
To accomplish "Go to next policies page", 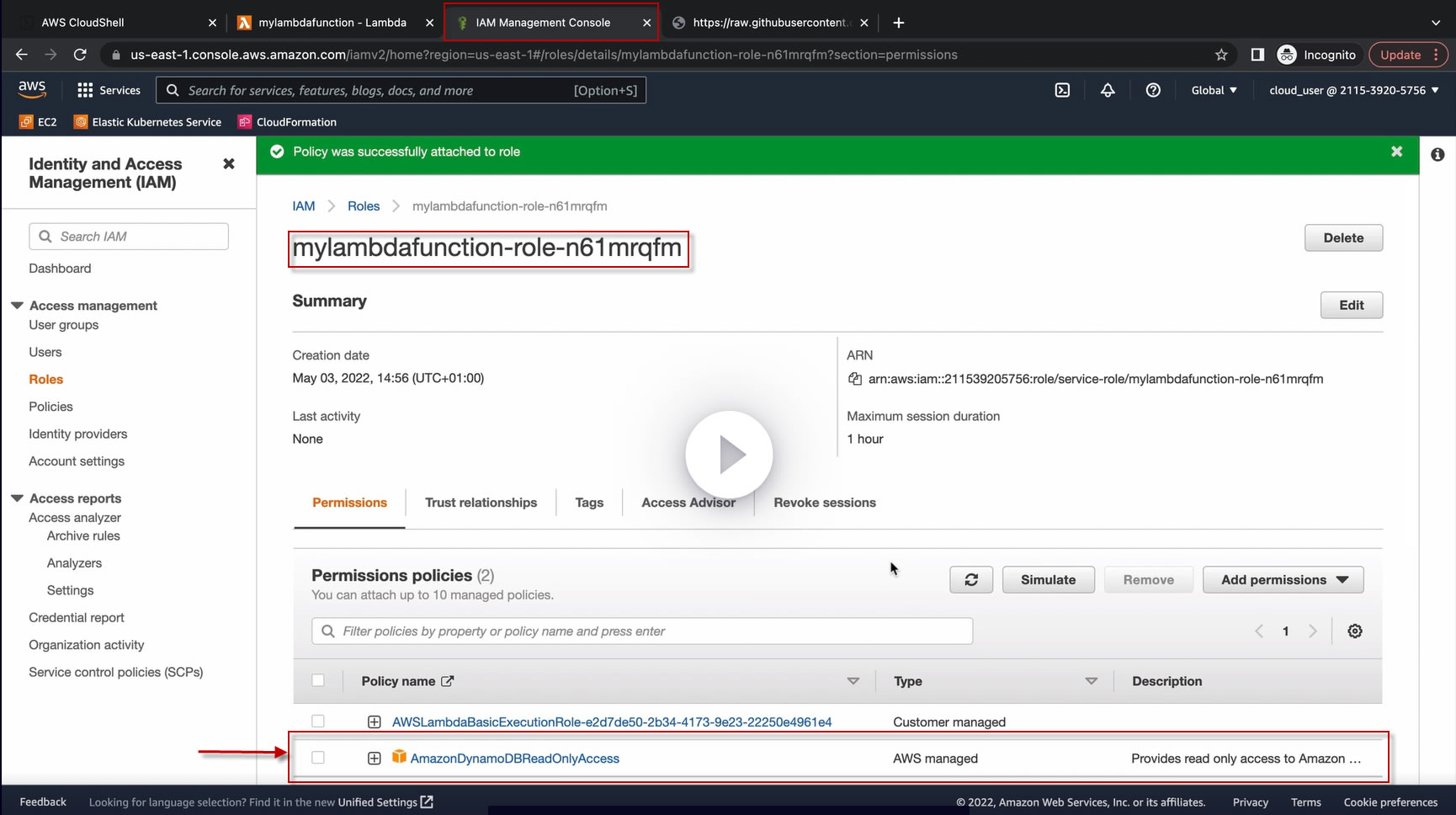I will coord(1312,631).
